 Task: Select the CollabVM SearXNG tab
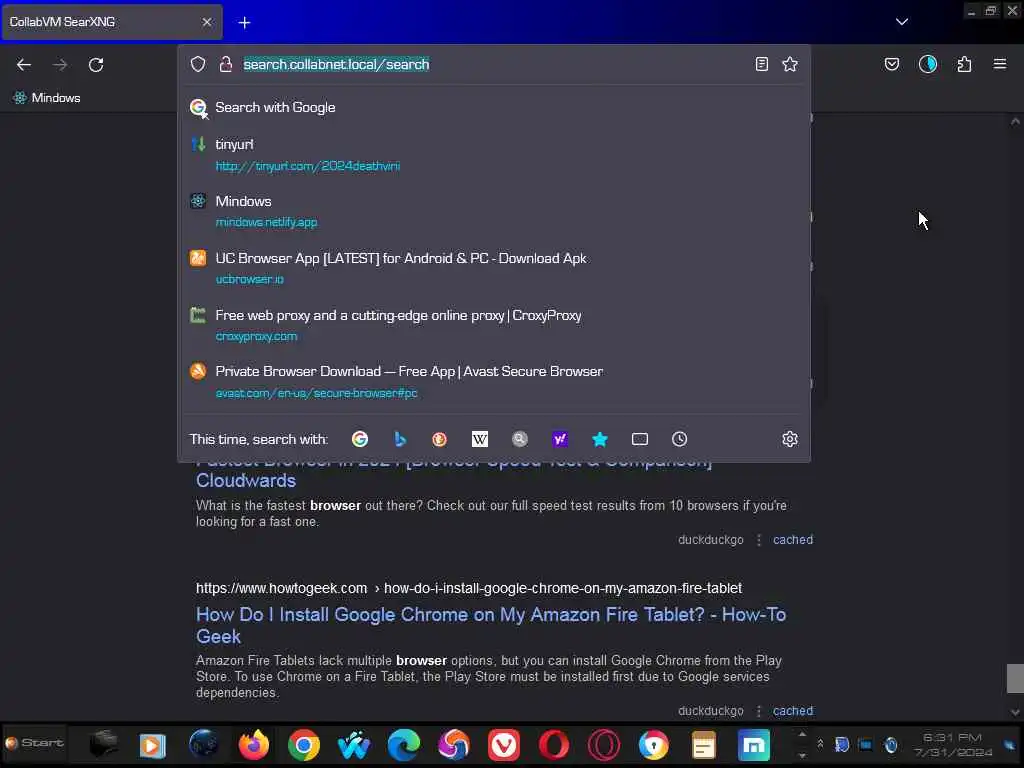point(111,22)
